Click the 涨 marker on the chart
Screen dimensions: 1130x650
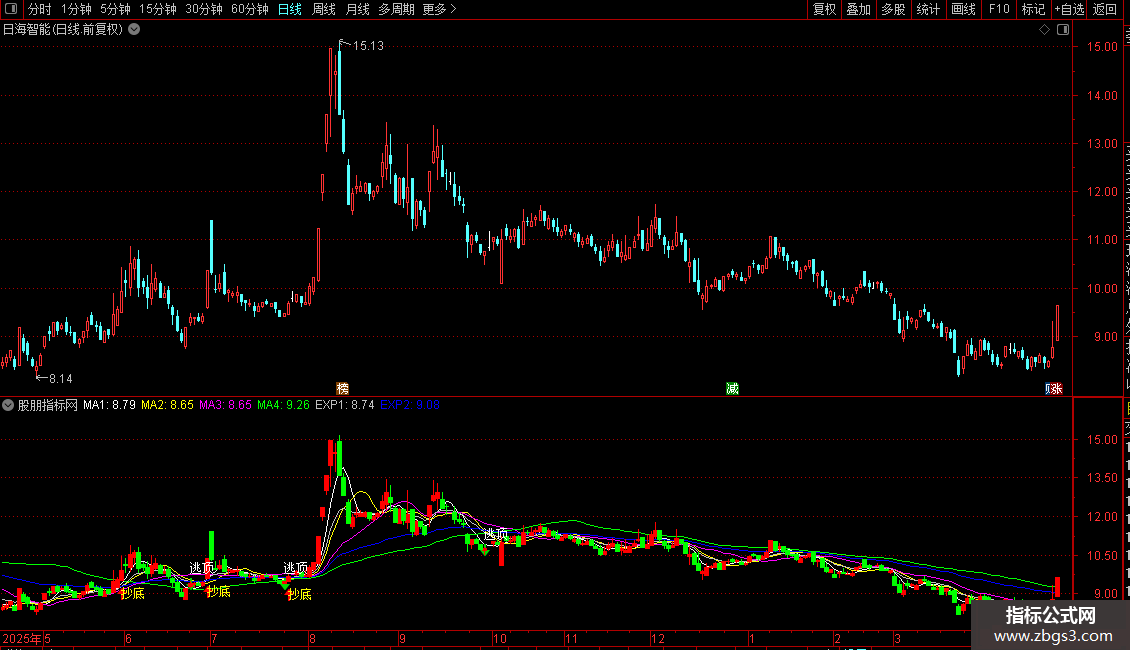click(1057, 388)
